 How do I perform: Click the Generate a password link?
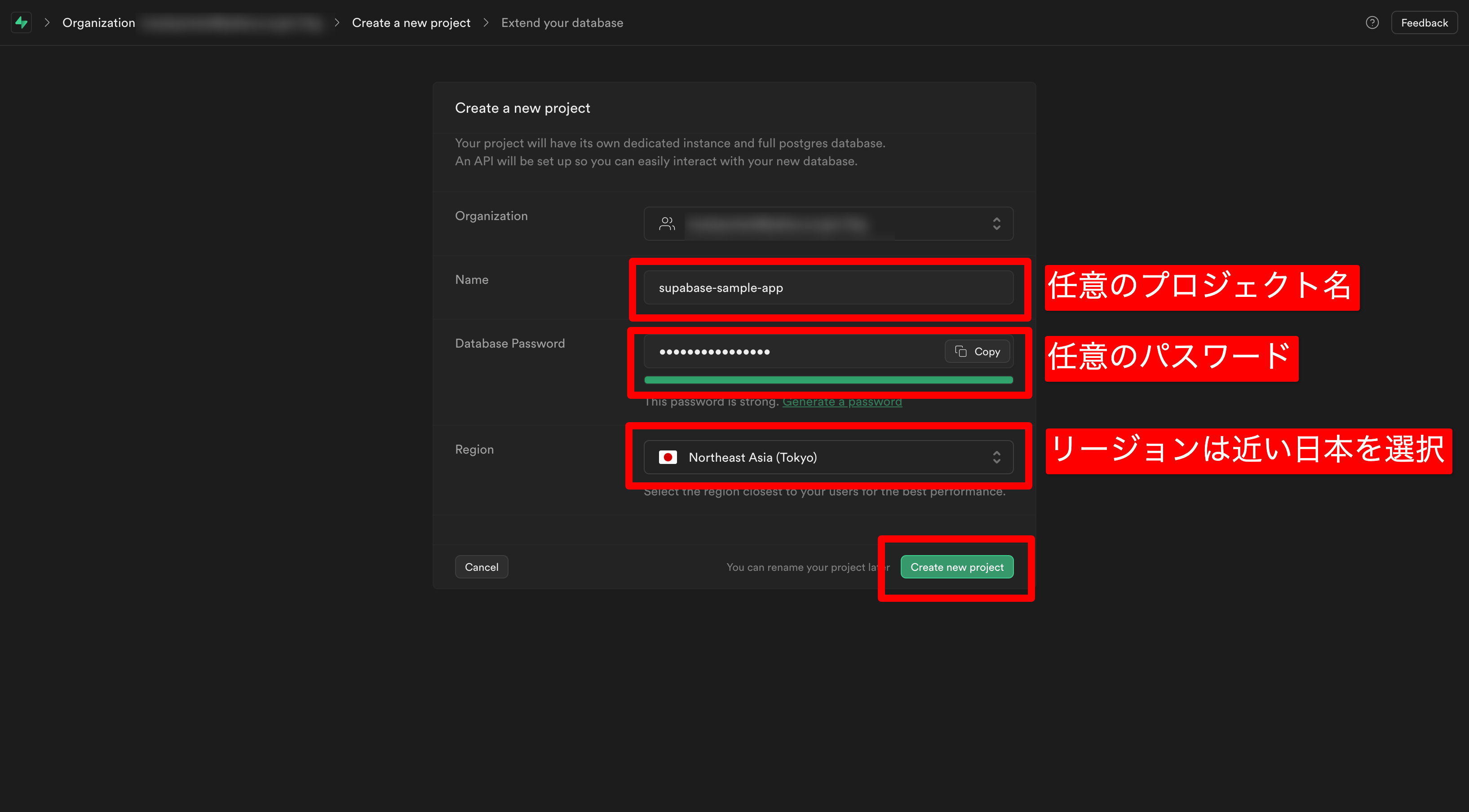click(x=842, y=402)
